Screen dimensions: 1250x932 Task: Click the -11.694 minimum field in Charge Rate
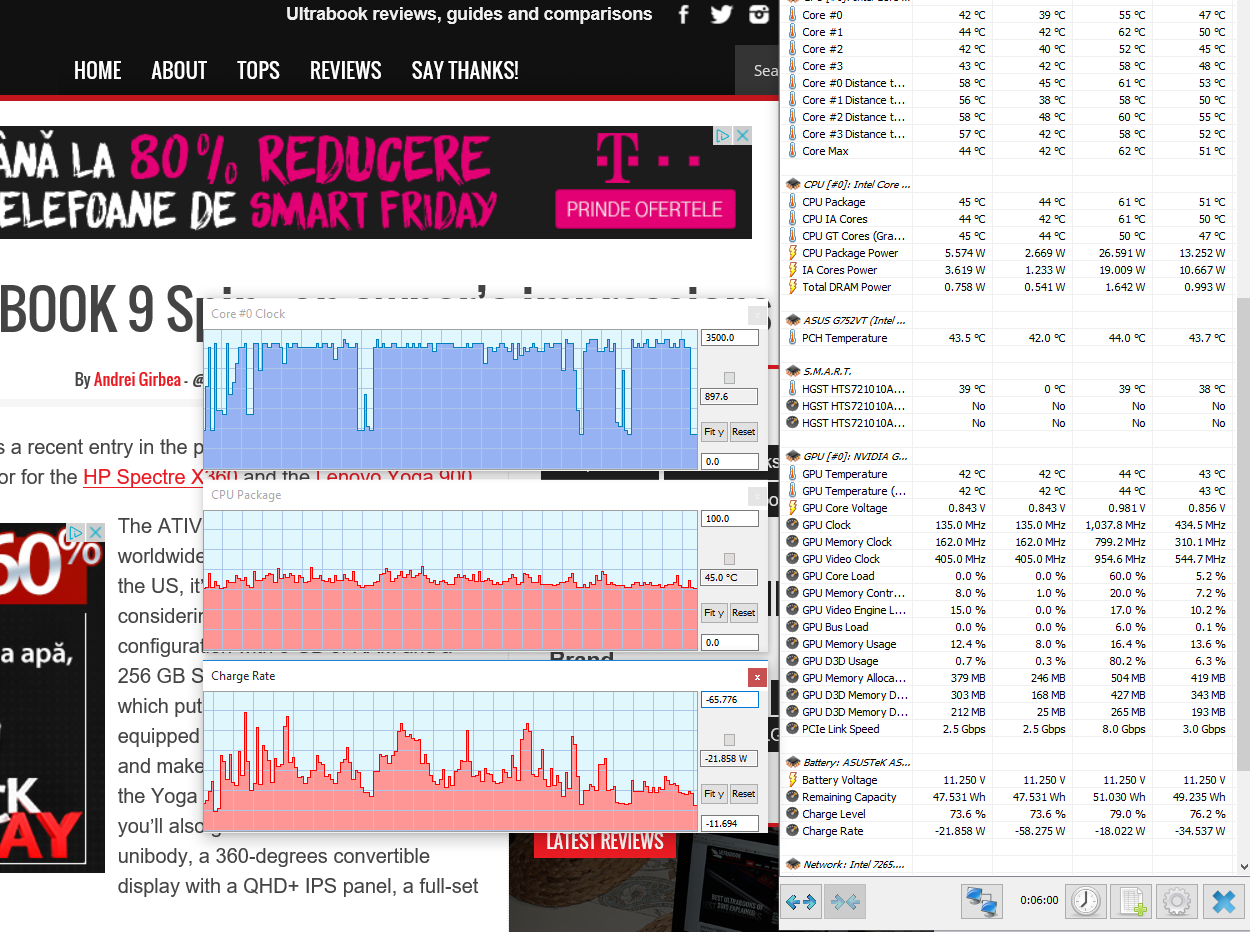click(730, 823)
